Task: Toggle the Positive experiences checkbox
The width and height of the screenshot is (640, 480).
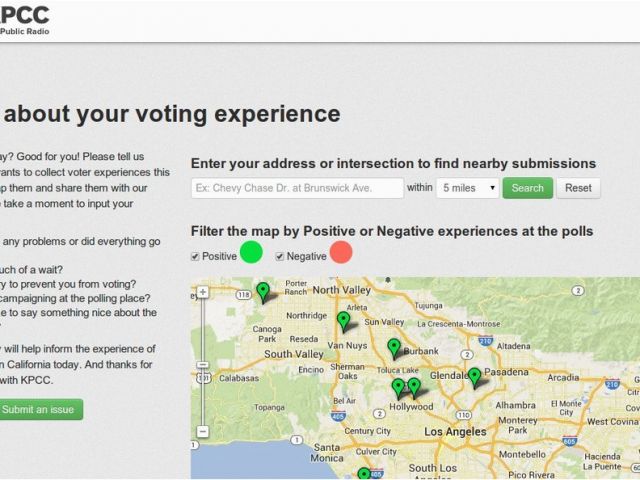Action: pyautogui.click(x=195, y=256)
